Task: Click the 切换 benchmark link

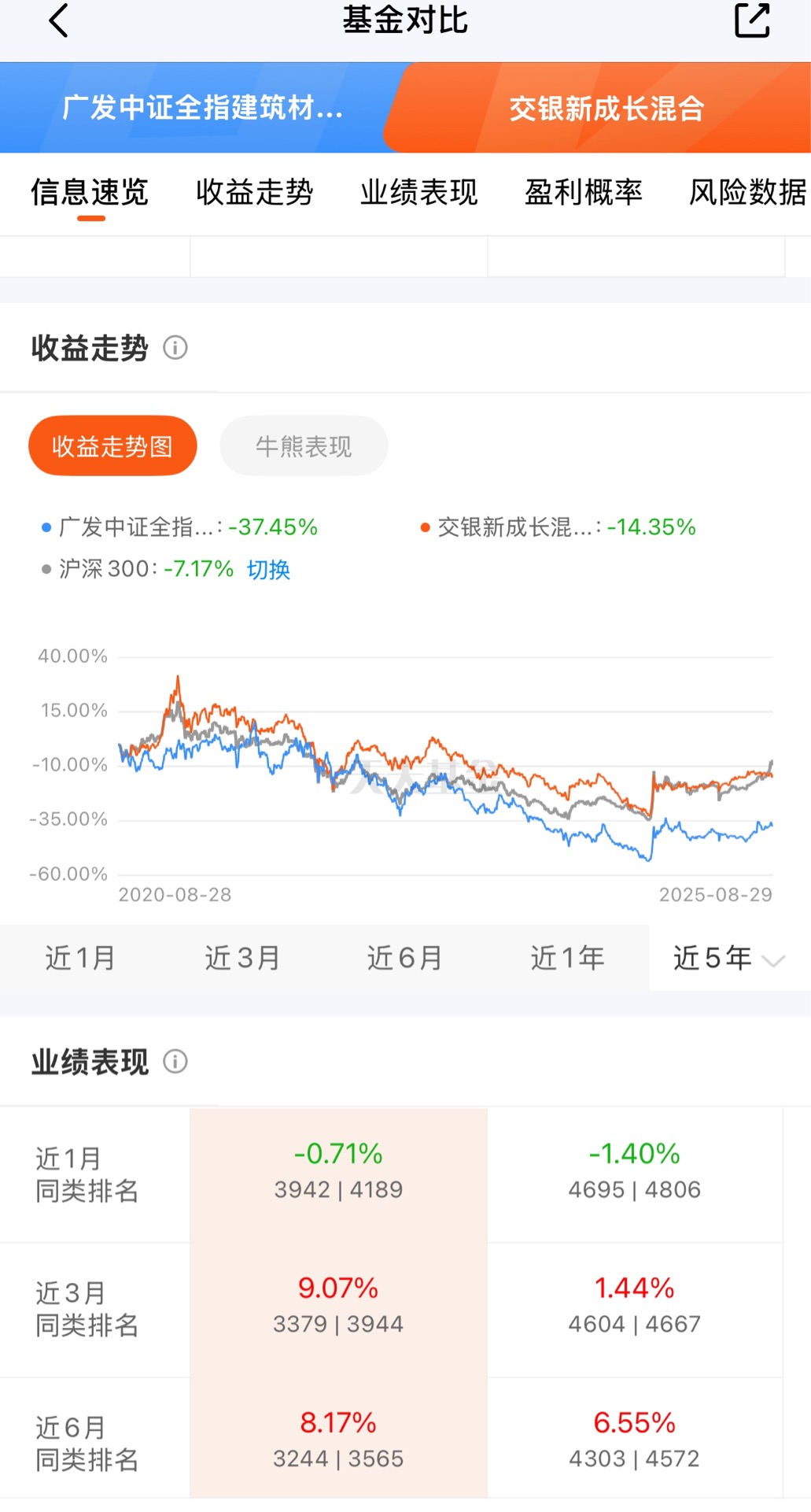Action: pyautogui.click(x=268, y=569)
